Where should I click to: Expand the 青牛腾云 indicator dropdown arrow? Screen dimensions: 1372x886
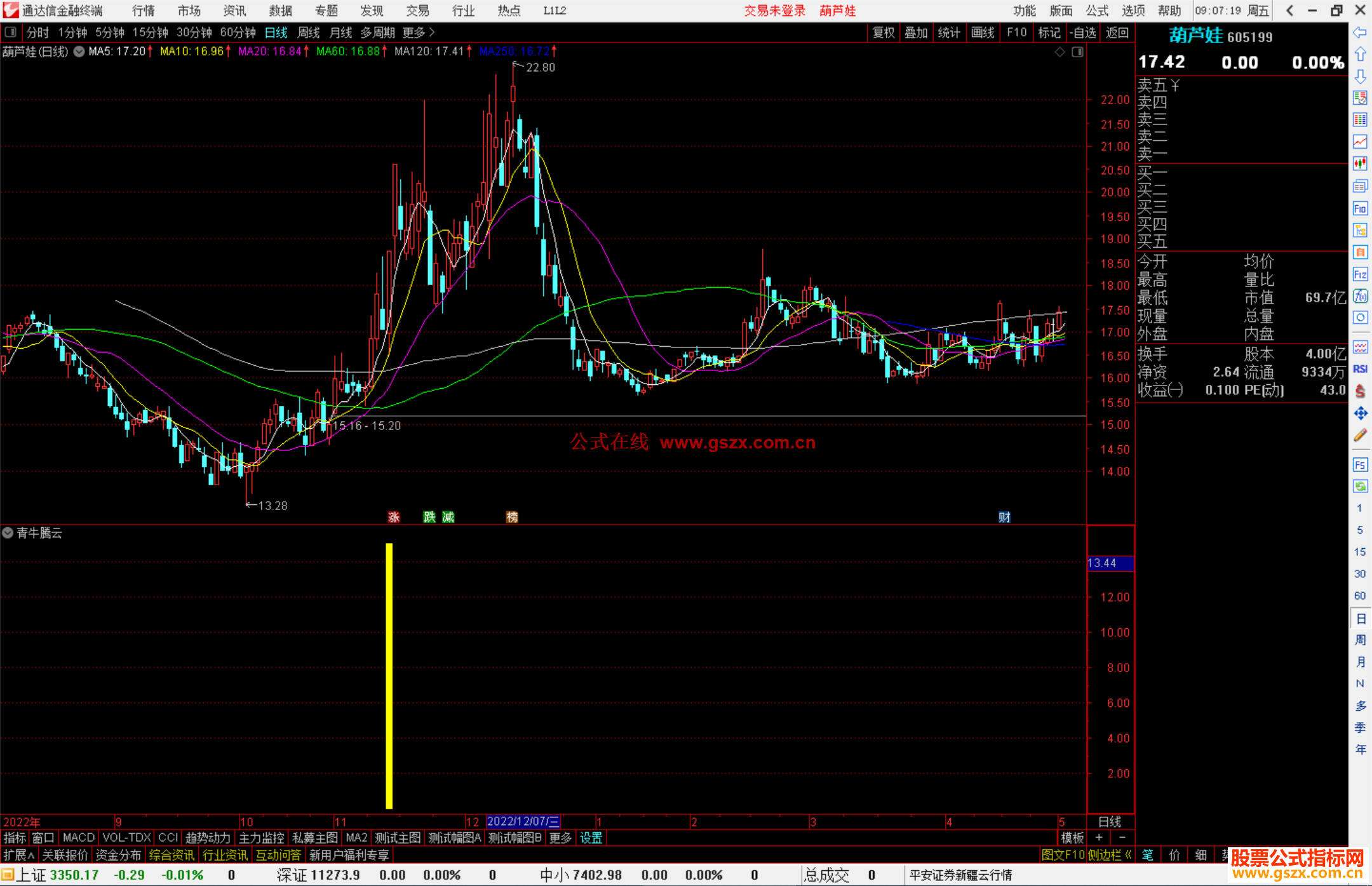pyautogui.click(x=8, y=533)
